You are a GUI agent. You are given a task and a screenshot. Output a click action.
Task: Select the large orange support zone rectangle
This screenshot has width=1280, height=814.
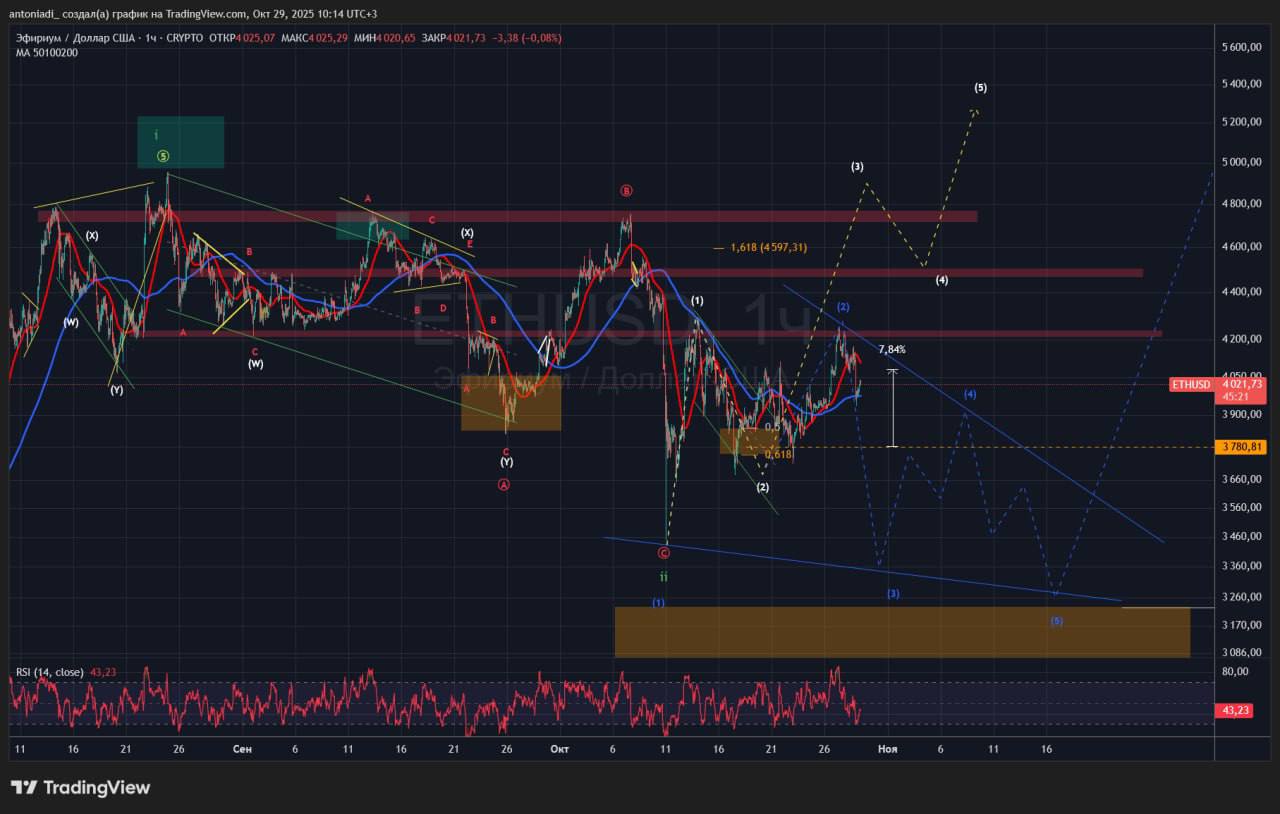902,632
